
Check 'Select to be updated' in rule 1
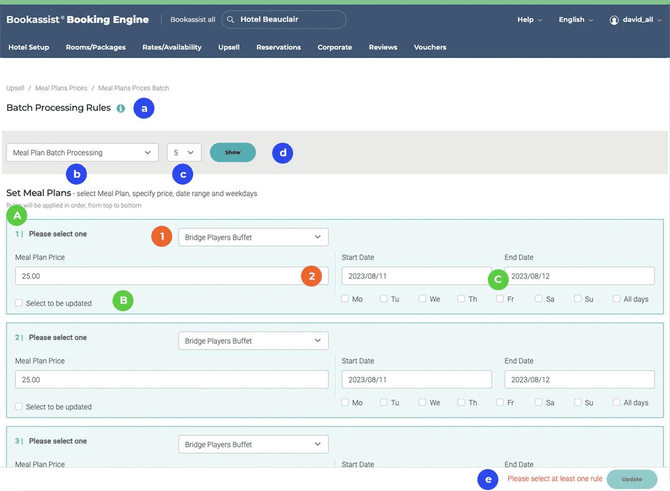(20, 303)
